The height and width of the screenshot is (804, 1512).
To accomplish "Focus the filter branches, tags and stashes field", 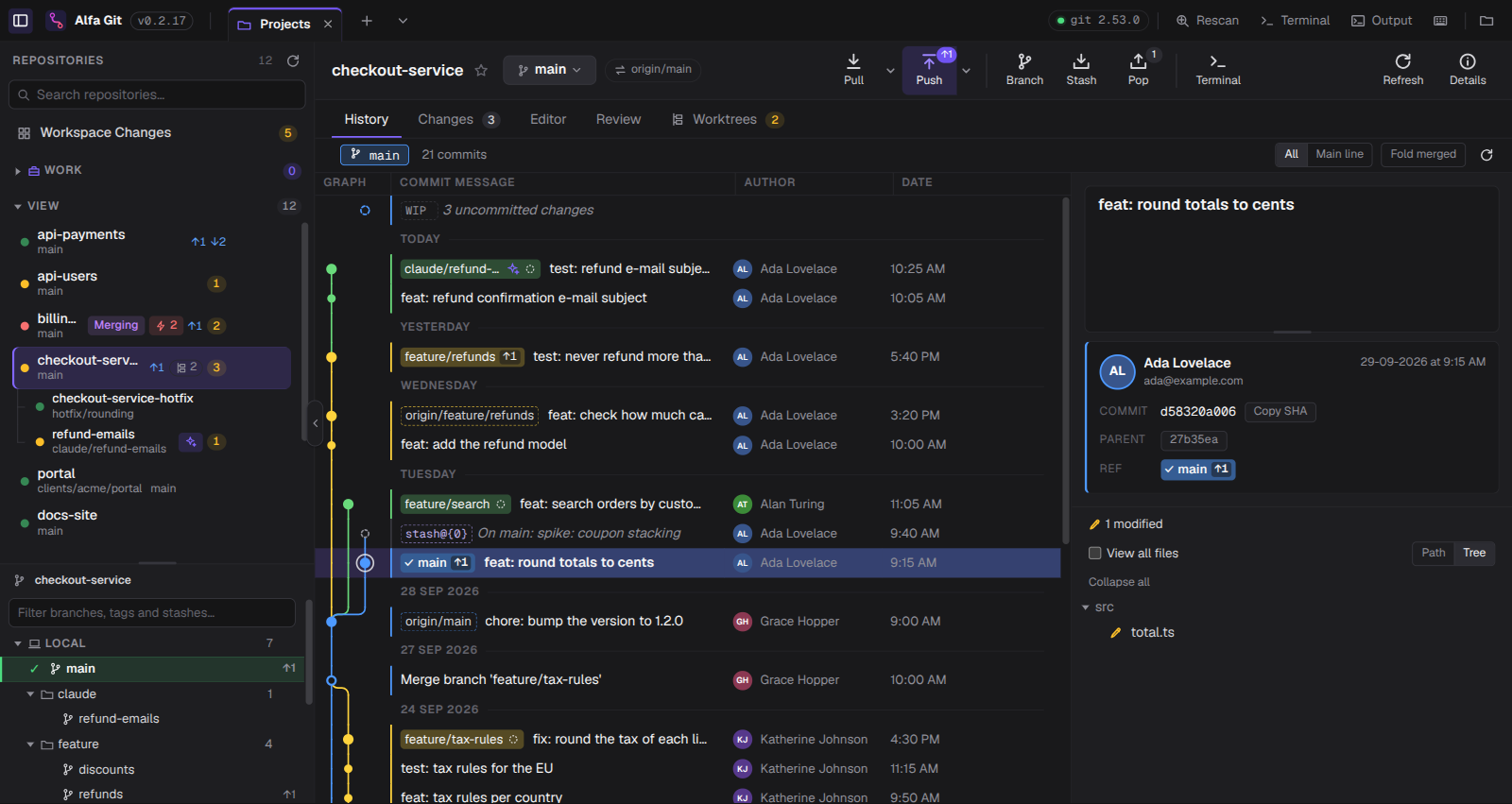I will tap(151, 613).
